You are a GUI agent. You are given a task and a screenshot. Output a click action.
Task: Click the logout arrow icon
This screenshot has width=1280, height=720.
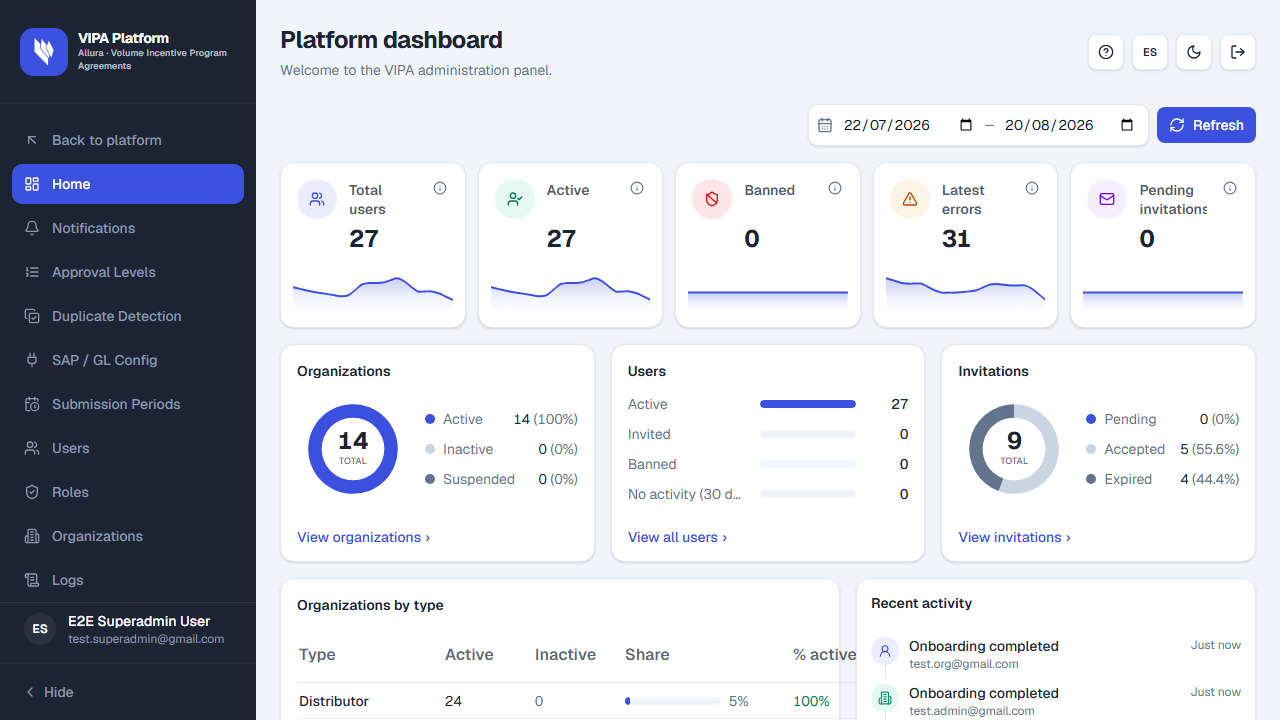click(1238, 52)
